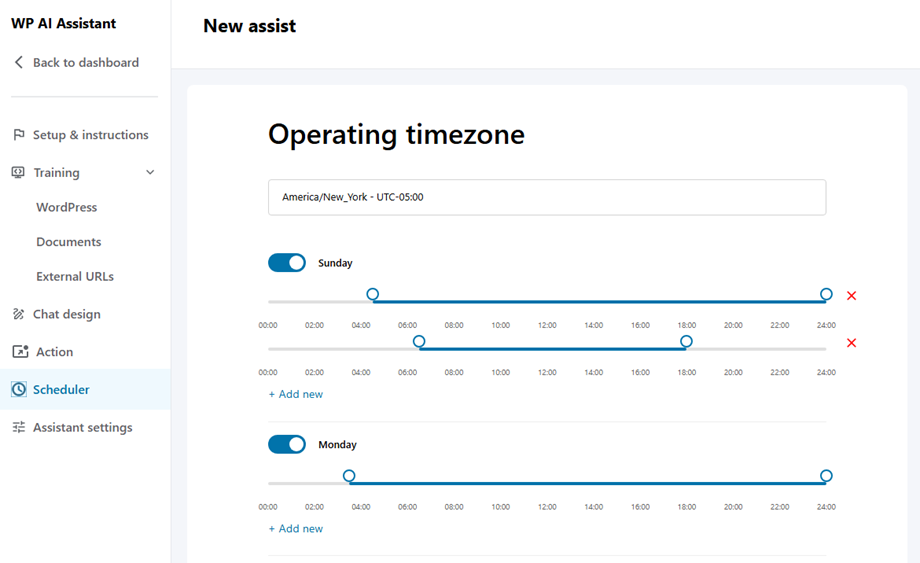Remove the second Sunday time range
Viewport: 920px width, 563px height.
(851, 343)
